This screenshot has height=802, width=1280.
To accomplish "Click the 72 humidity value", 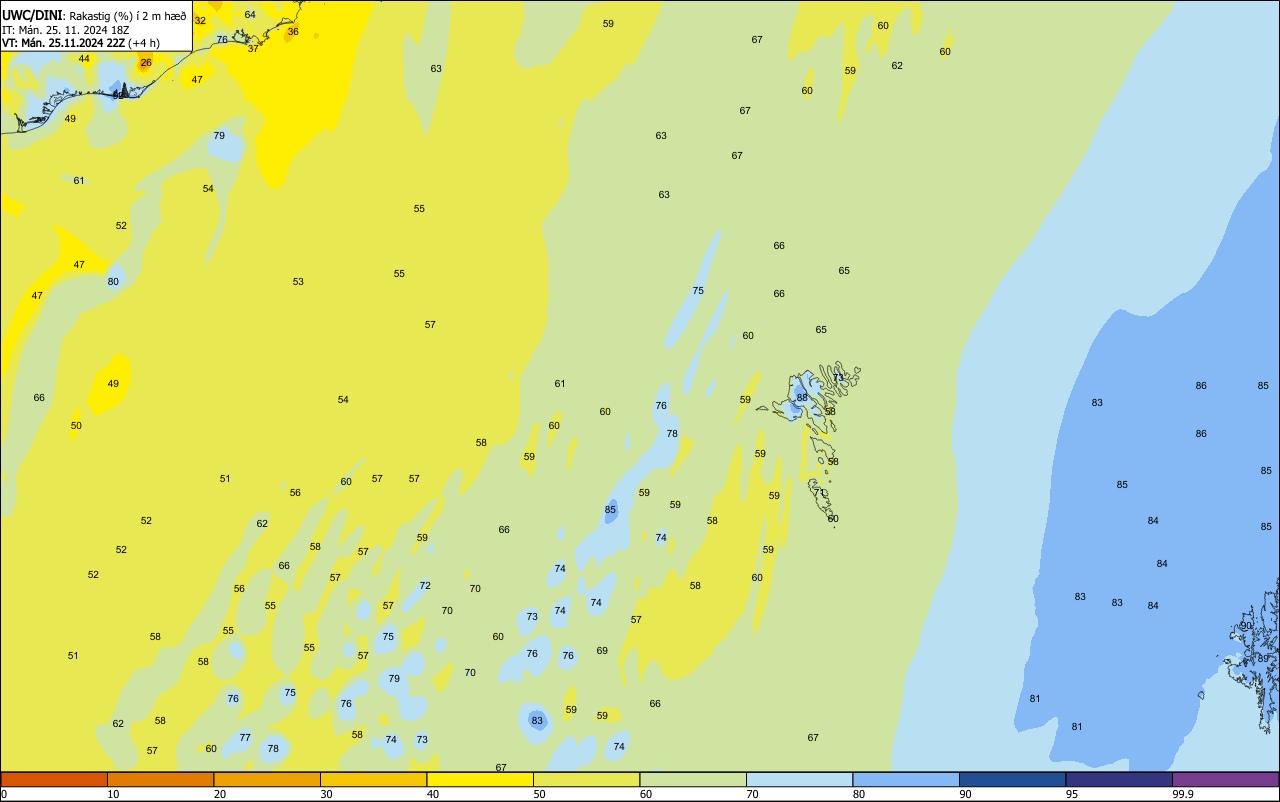I will (425, 586).
